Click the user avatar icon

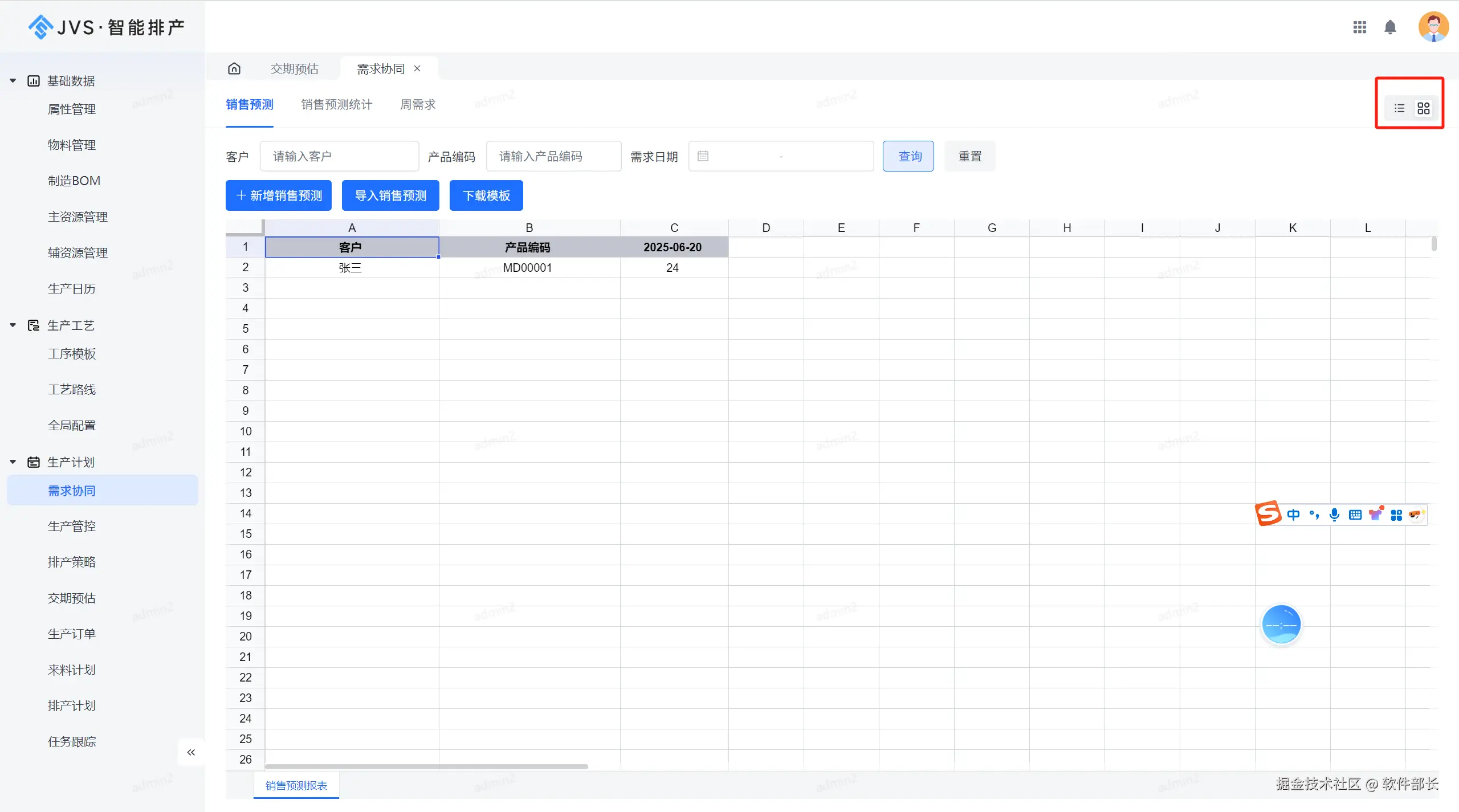point(1433,27)
